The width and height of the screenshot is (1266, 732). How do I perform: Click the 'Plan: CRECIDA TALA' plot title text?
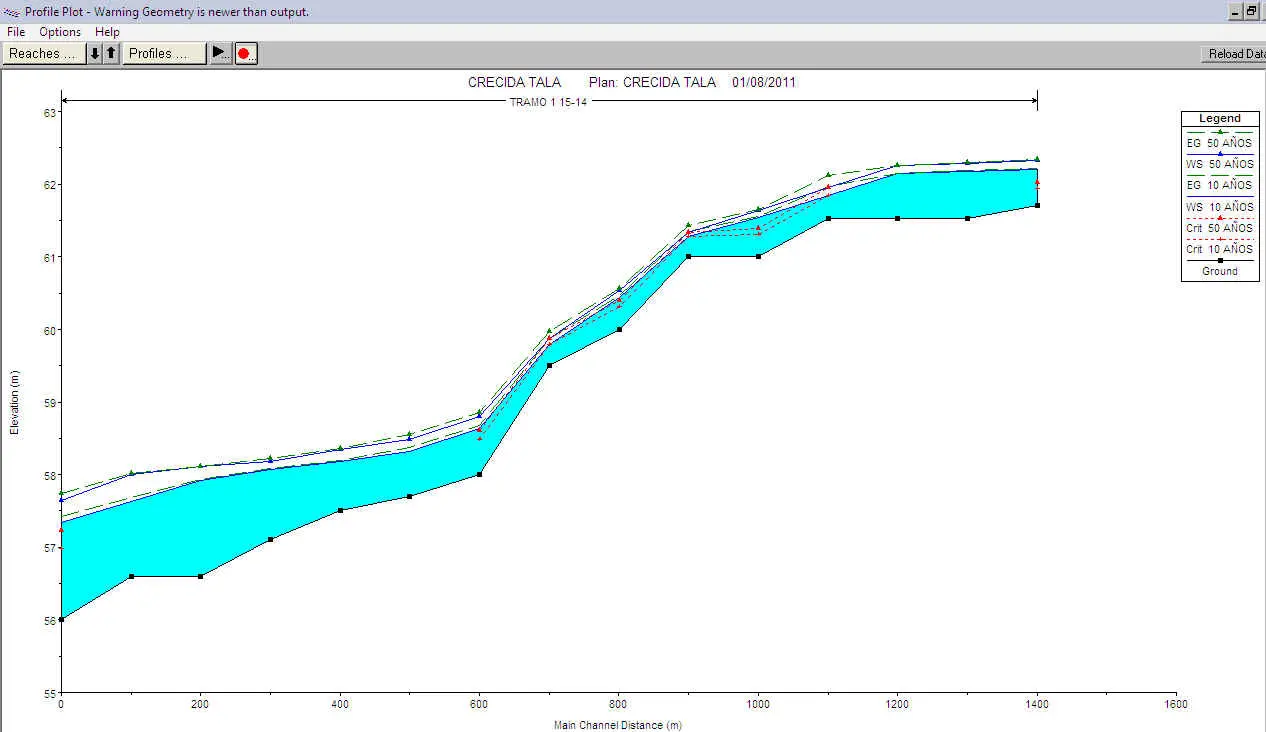653,82
